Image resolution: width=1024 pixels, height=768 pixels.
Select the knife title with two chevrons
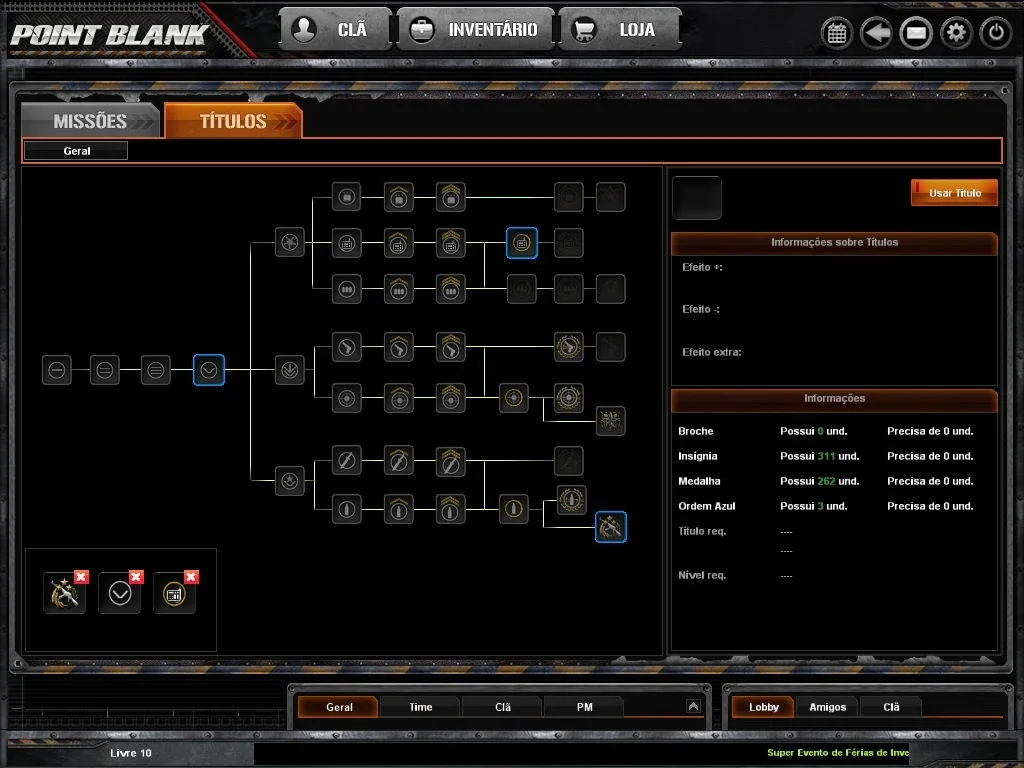(x=451, y=461)
